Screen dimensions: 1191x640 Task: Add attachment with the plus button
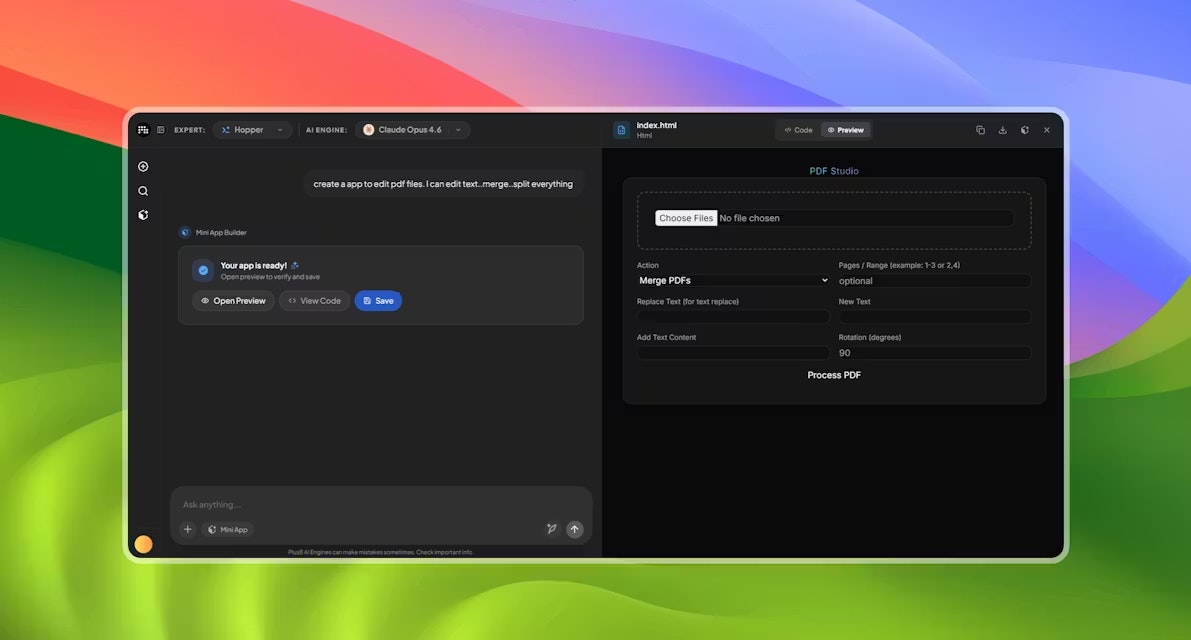coord(188,529)
